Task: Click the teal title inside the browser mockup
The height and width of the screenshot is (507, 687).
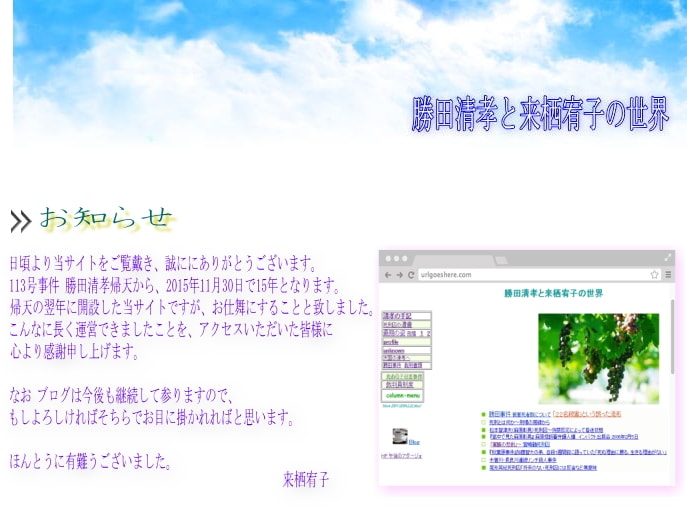Action: [x=553, y=293]
